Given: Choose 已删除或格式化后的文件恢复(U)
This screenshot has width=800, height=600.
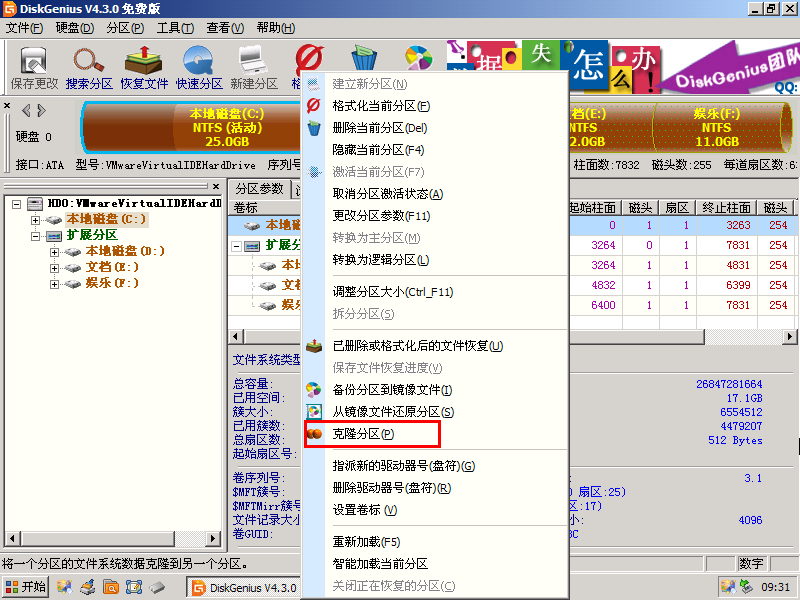Looking at the screenshot, I should coord(436,345).
